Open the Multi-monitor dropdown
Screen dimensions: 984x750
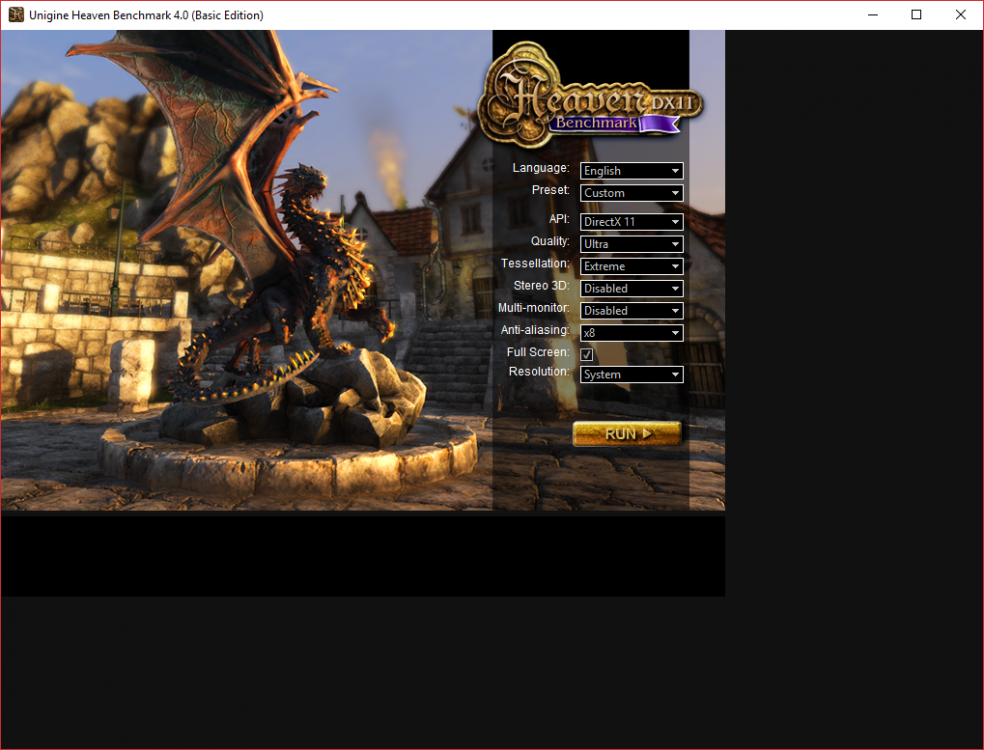click(x=631, y=311)
